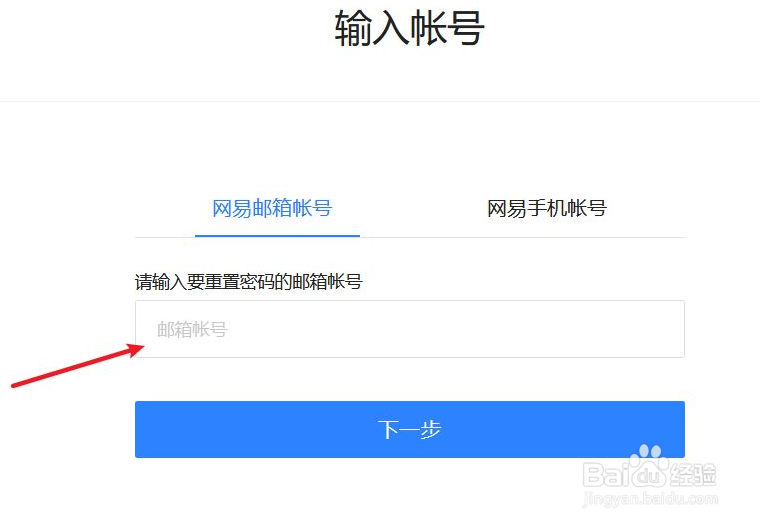The height and width of the screenshot is (525, 760).
Task: Click the 请输入要重置密码的邮箱帐号 label
Action: tap(248, 281)
